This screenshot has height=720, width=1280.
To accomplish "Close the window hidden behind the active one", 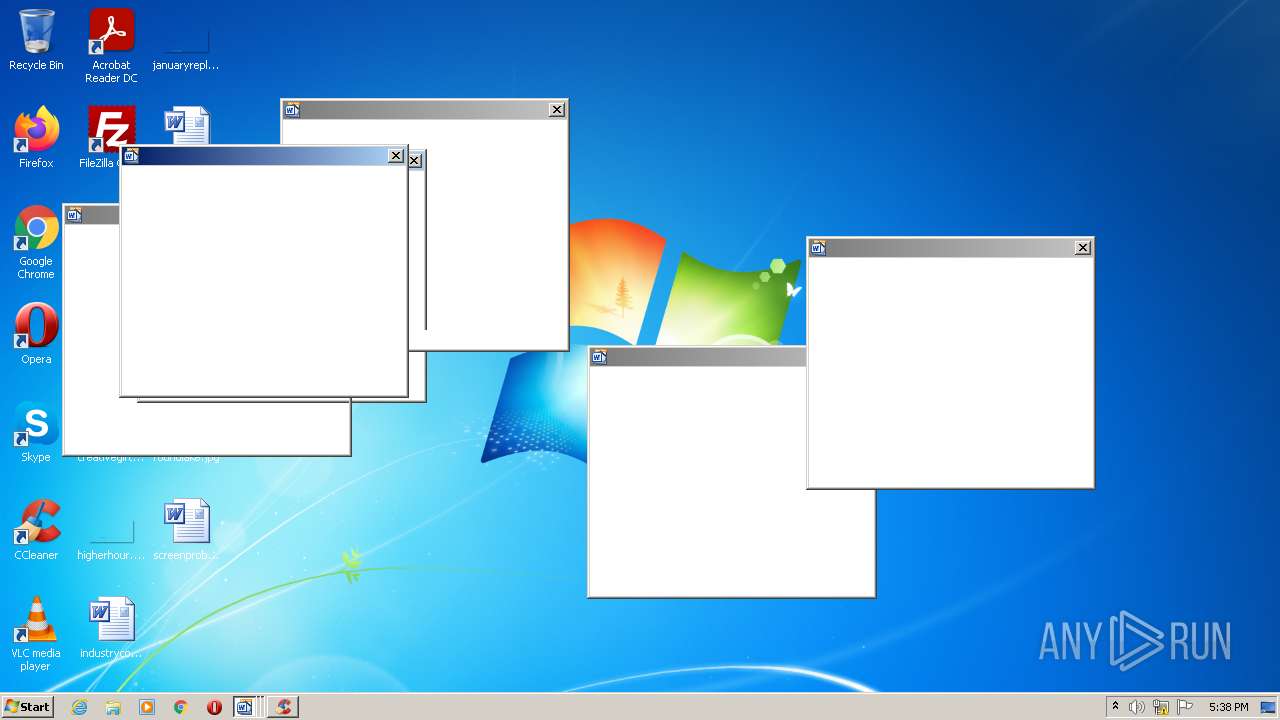I will (415, 161).
